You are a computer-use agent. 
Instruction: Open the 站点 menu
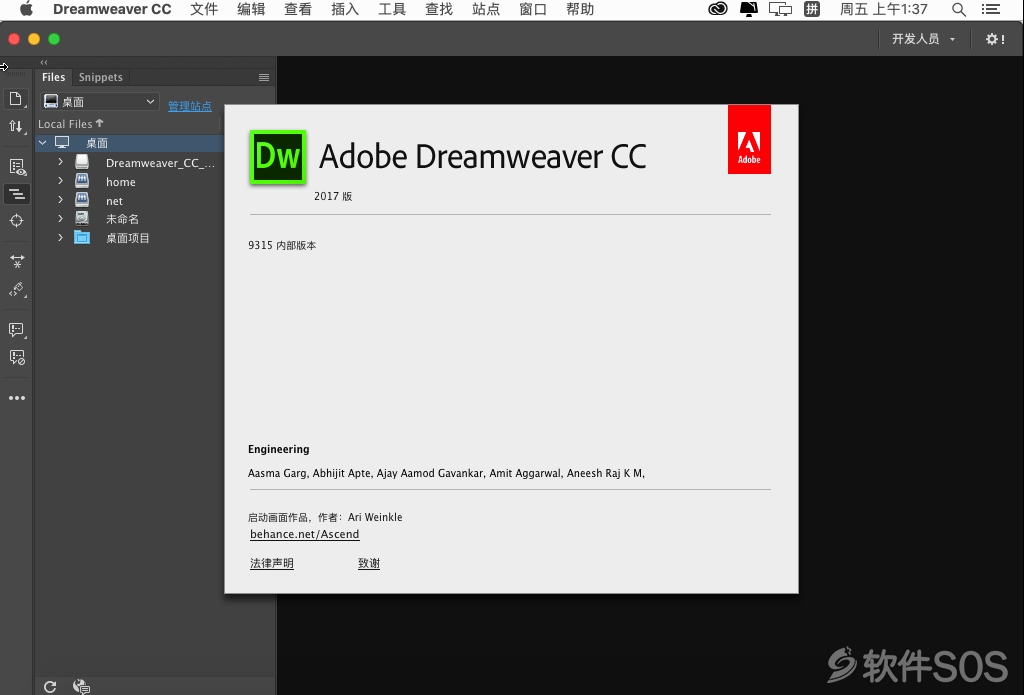click(486, 9)
